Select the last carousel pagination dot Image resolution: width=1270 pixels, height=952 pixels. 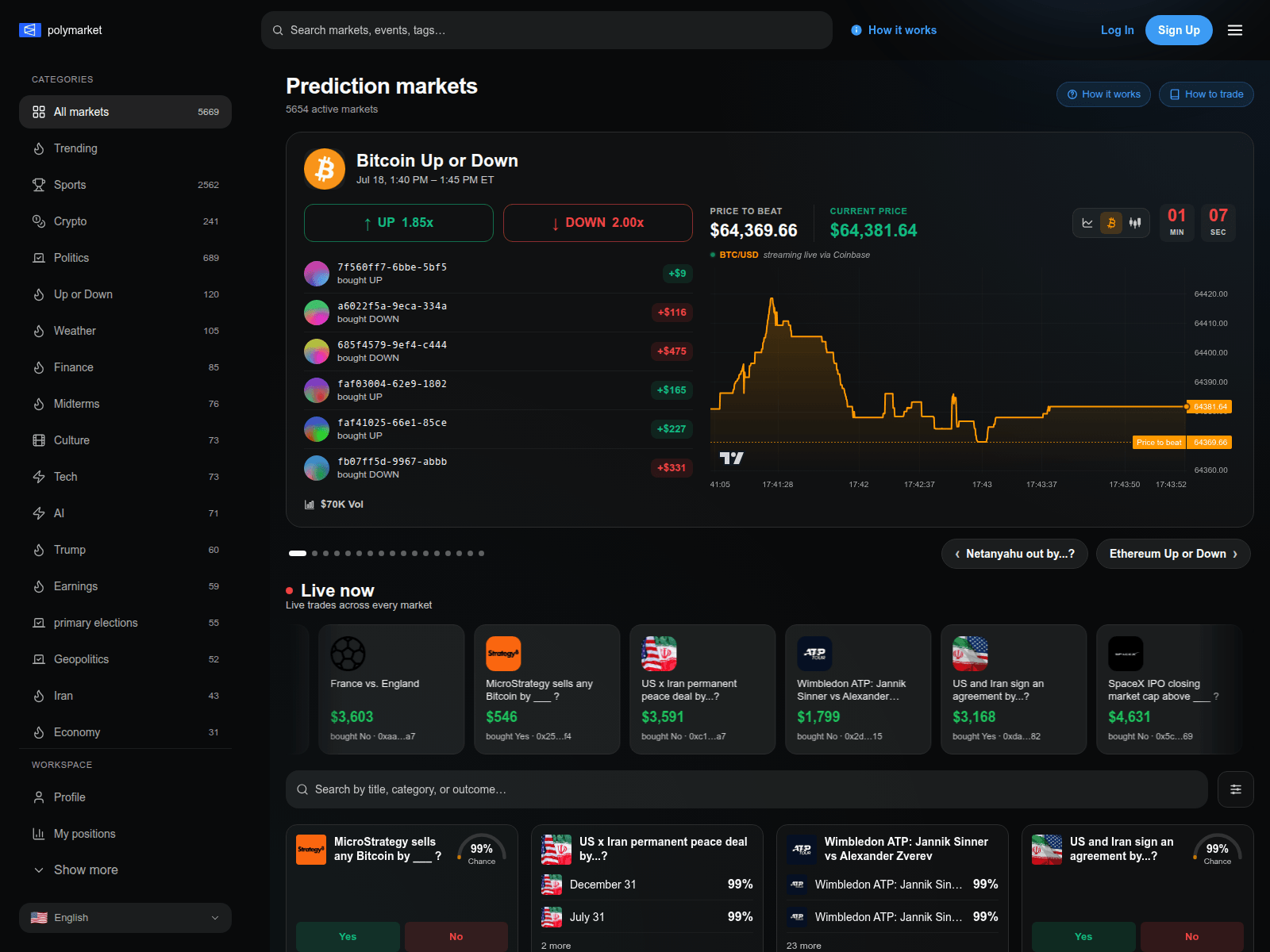481,554
